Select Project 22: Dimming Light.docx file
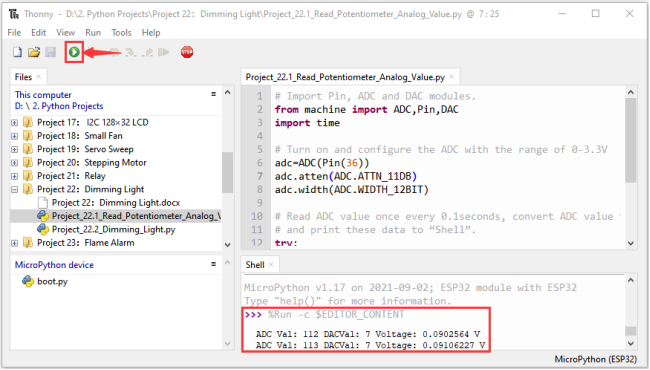 pyautogui.click(x=116, y=203)
